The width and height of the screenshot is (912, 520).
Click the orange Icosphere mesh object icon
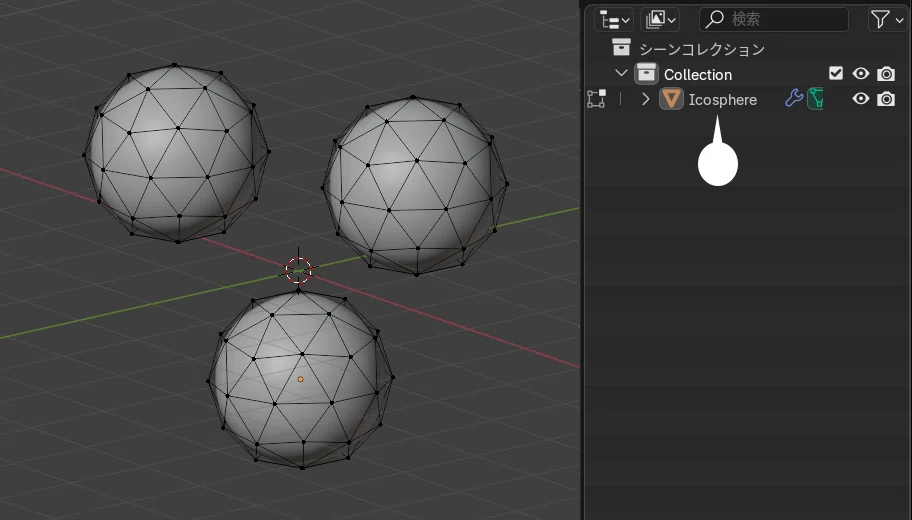pos(671,99)
